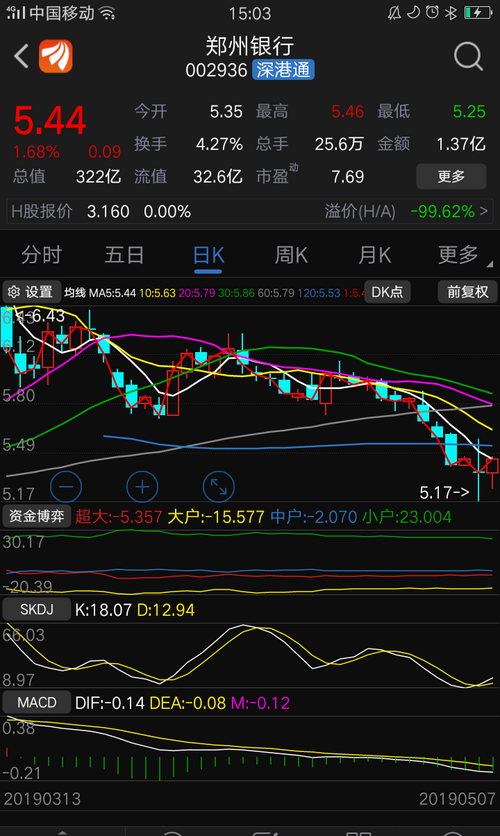The image size is (500, 836).
Task: Select the 月K tab
Action: 374,255
